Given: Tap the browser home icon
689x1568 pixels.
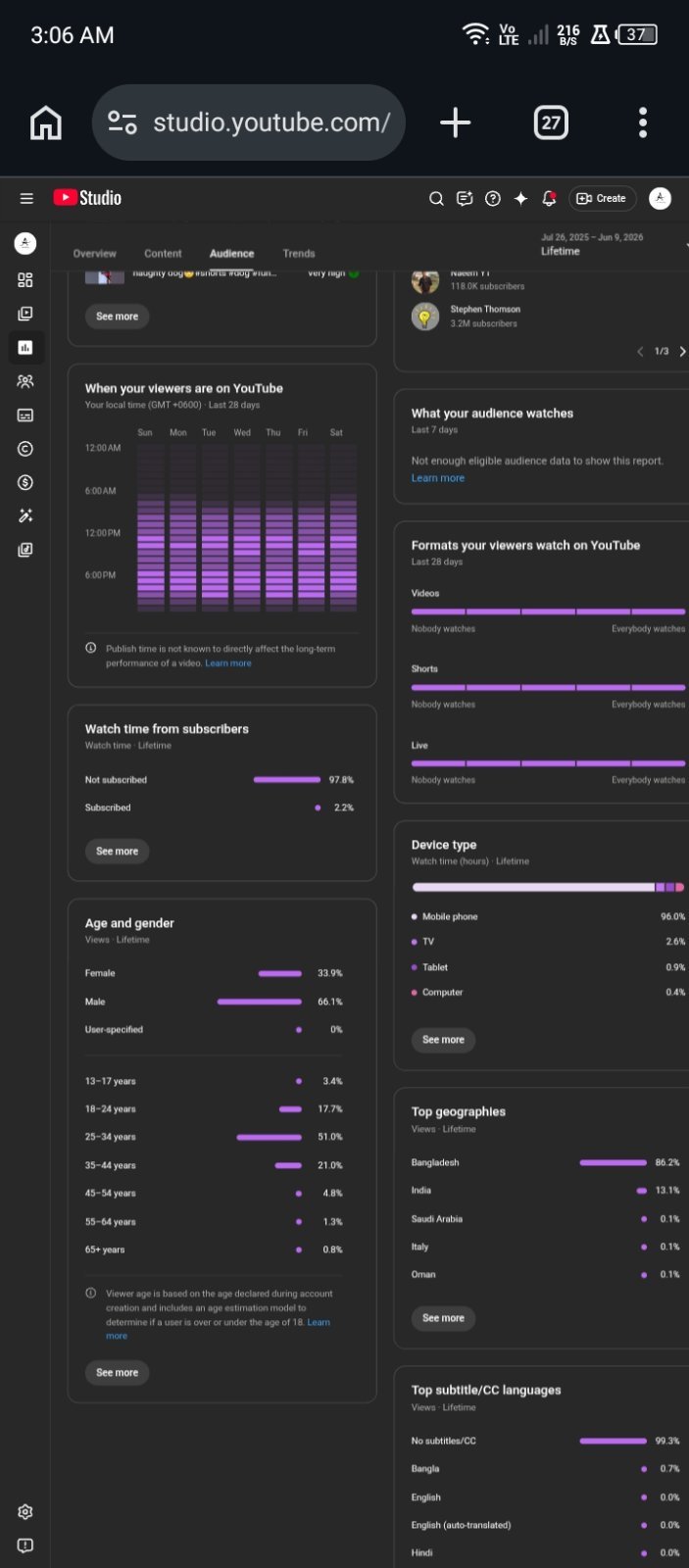Looking at the screenshot, I should click(46, 122).
